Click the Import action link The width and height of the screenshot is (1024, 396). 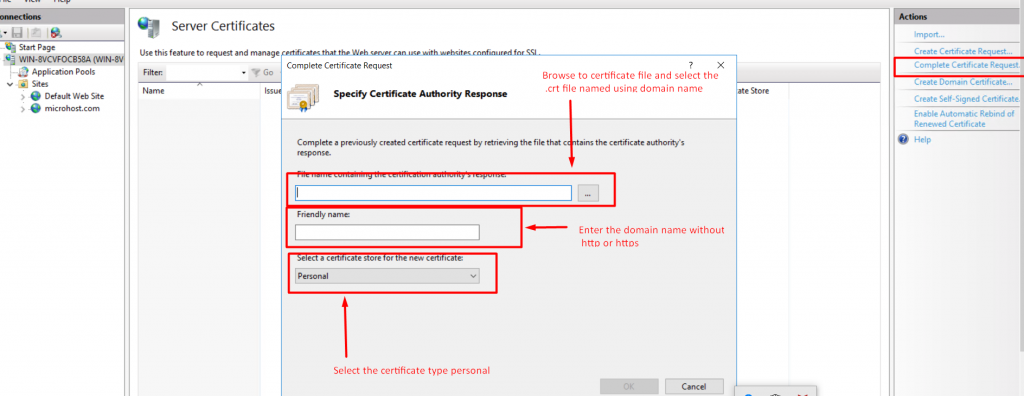click(929, 34)
